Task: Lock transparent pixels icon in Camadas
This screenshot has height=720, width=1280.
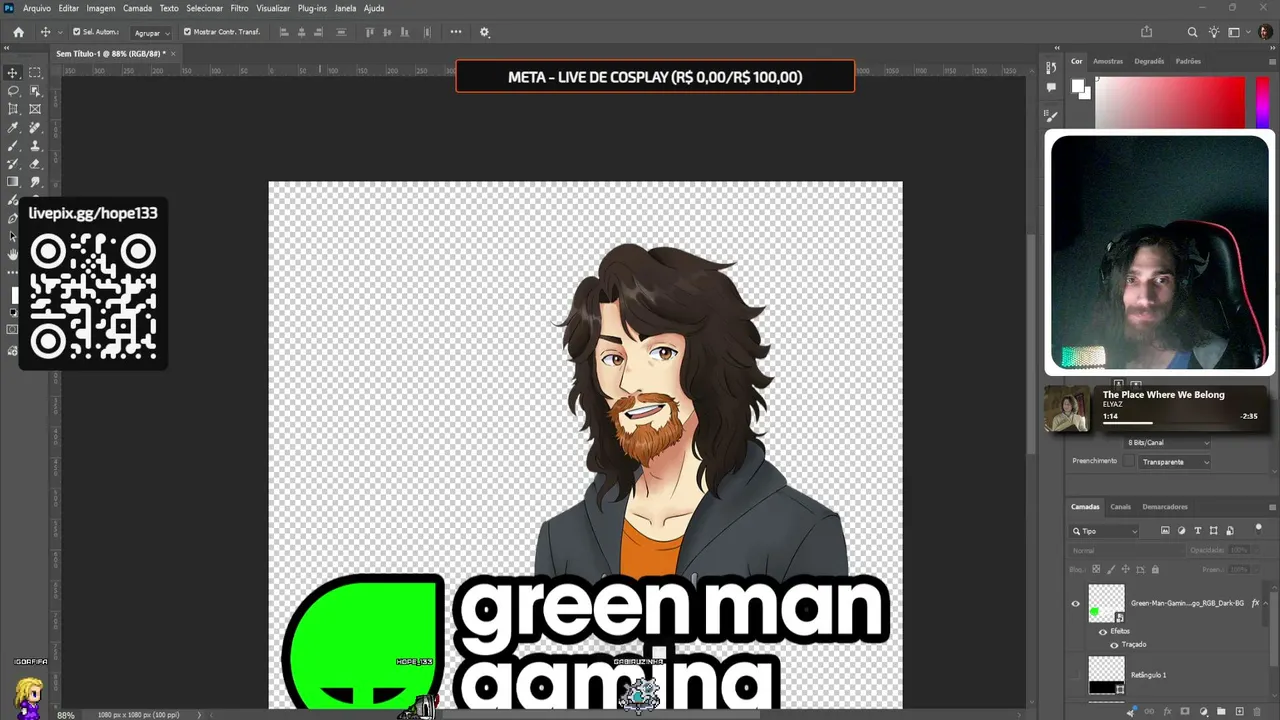Action: pyautogui.click(x=1094, y=570)
